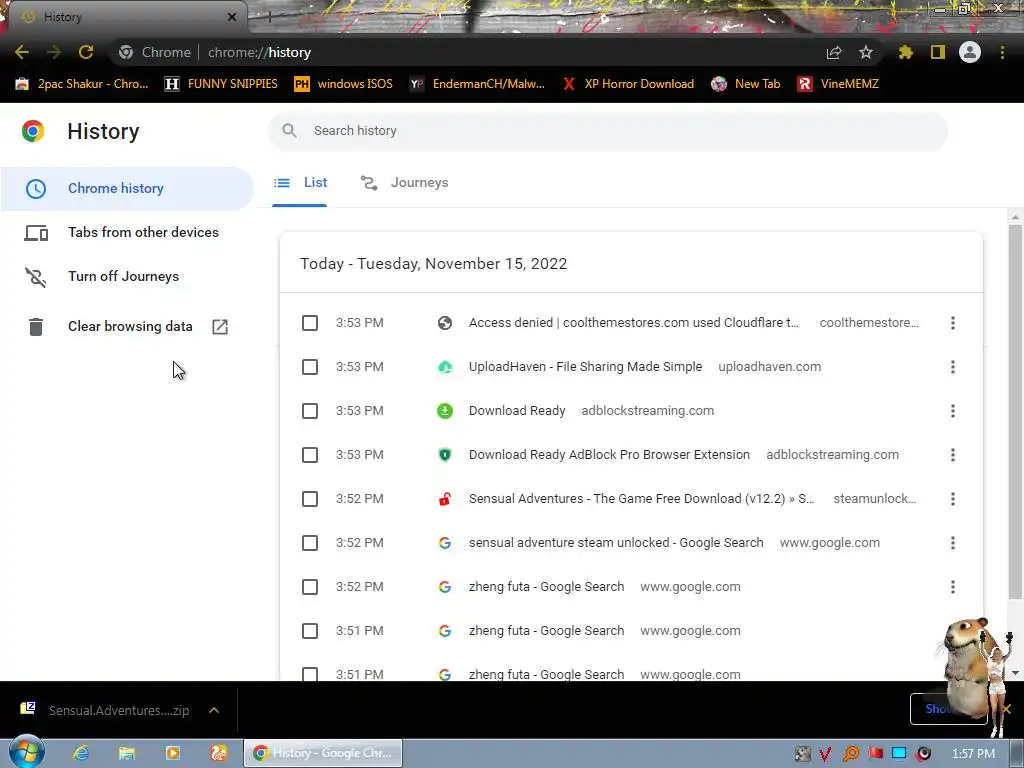Click the blue monitor tray icon
The height and width of the screenshot is (768, 1024).
click(899, 754)
